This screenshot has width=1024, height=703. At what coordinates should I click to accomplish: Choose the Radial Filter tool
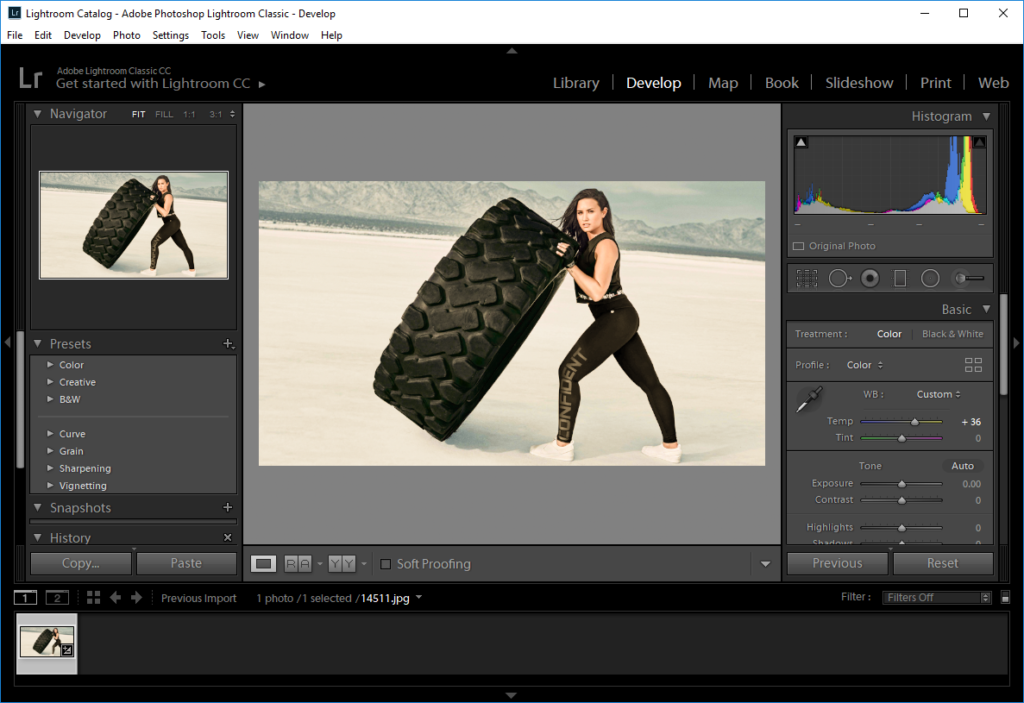click(930, 279)
